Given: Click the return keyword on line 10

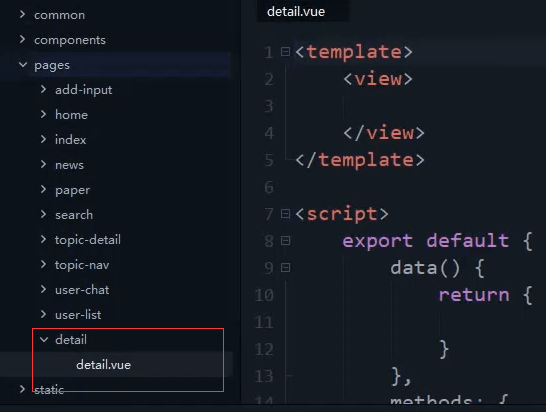Looking at the screenshot, I should (474, 295).
